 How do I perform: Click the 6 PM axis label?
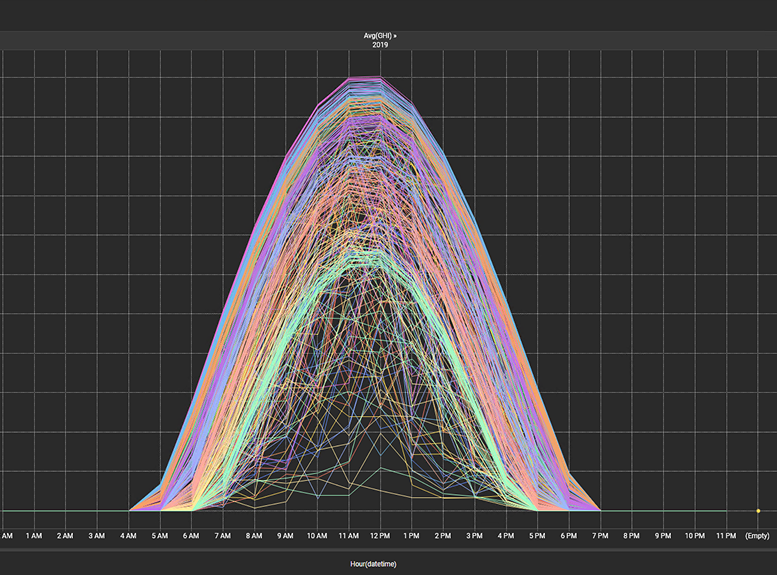[x=569, y=536]
